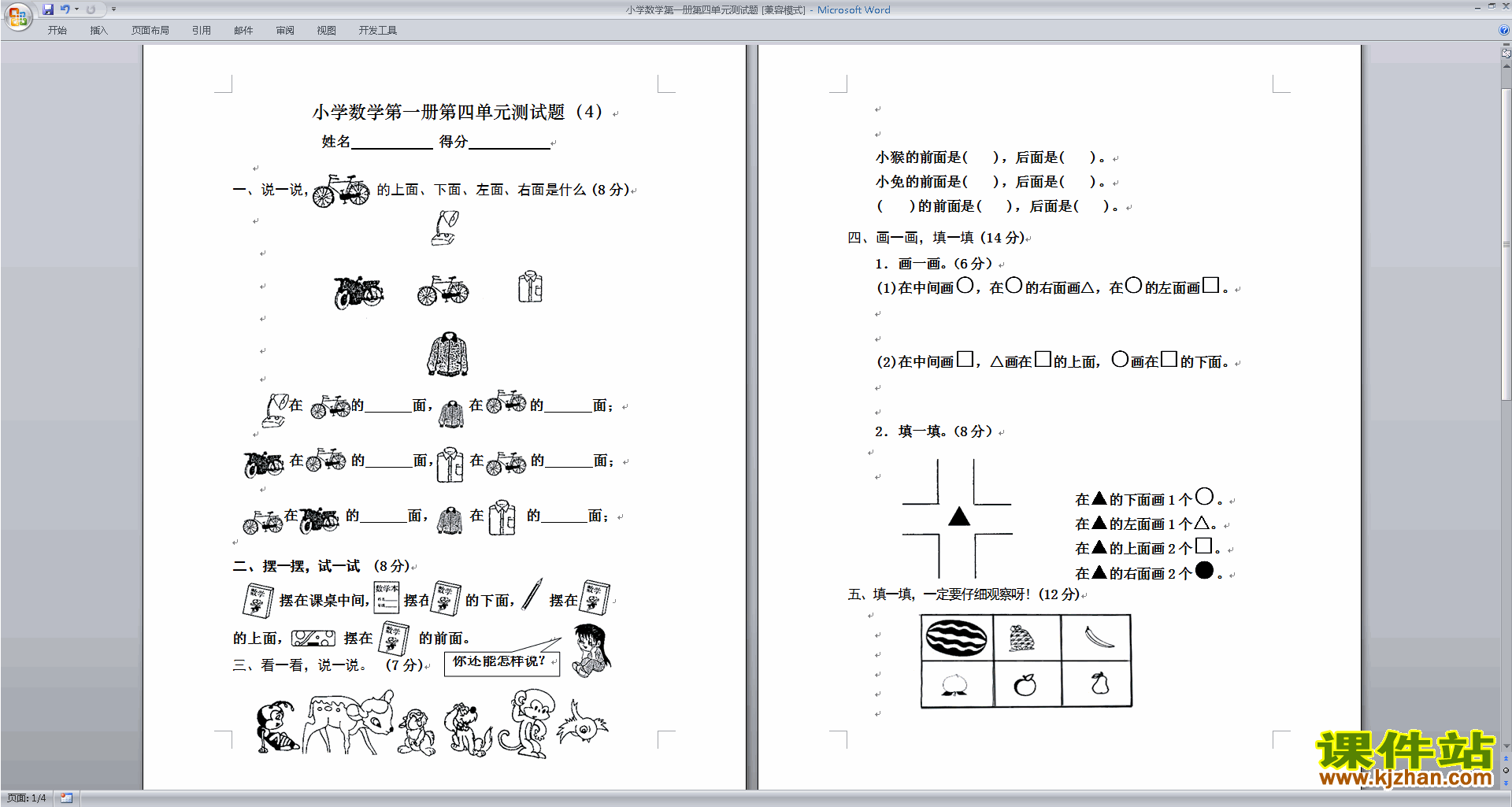The height and width of the screenshot is (807, 1512).
Task: Open the 插入 ribbon tab
Action: coord(98,31)
